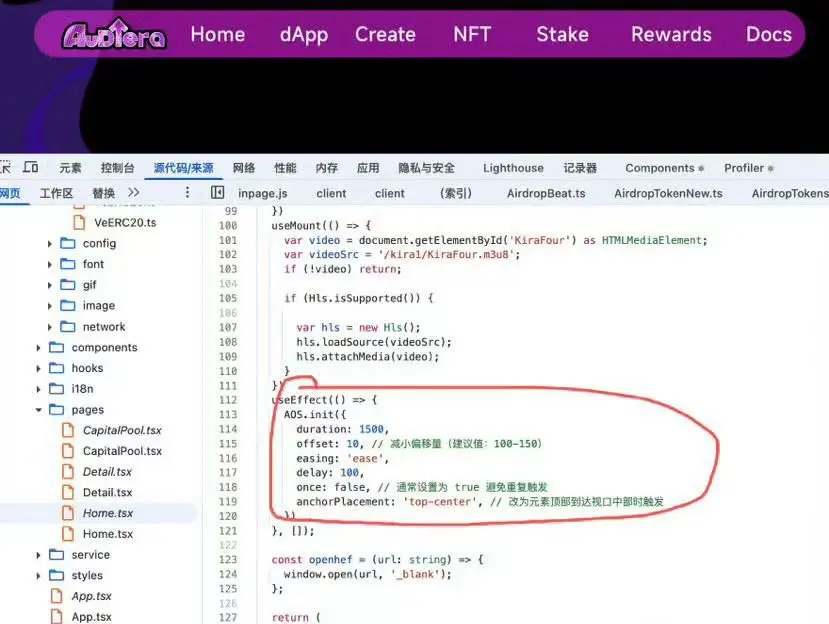The height and width of the screenshot is (624, 829).
Task: Set breakpoint on line number 100
Action: (228, 225)
